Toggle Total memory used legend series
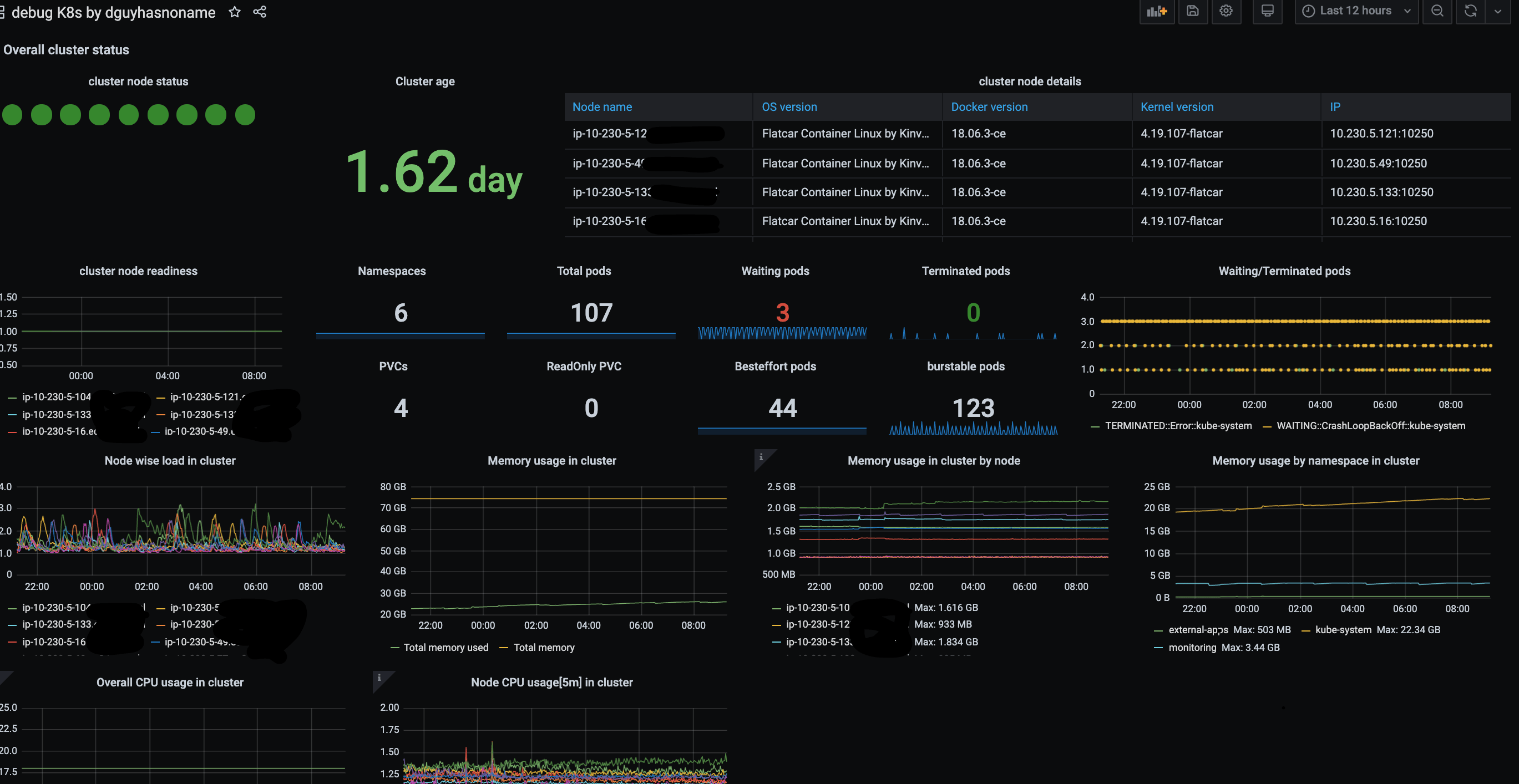 (446, 647)
